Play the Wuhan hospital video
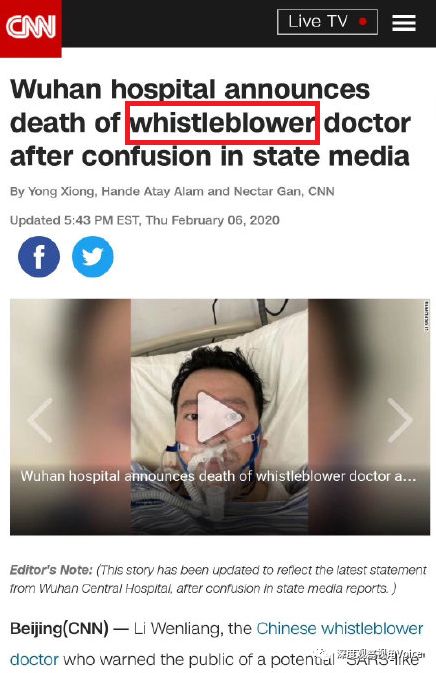Viewport: 436px width, 673px height. coord(219,417)
